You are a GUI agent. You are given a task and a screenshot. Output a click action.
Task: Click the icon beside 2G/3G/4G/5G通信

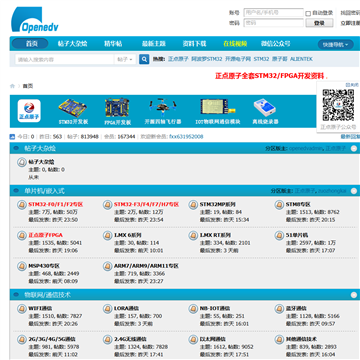[x=22, y=339]
